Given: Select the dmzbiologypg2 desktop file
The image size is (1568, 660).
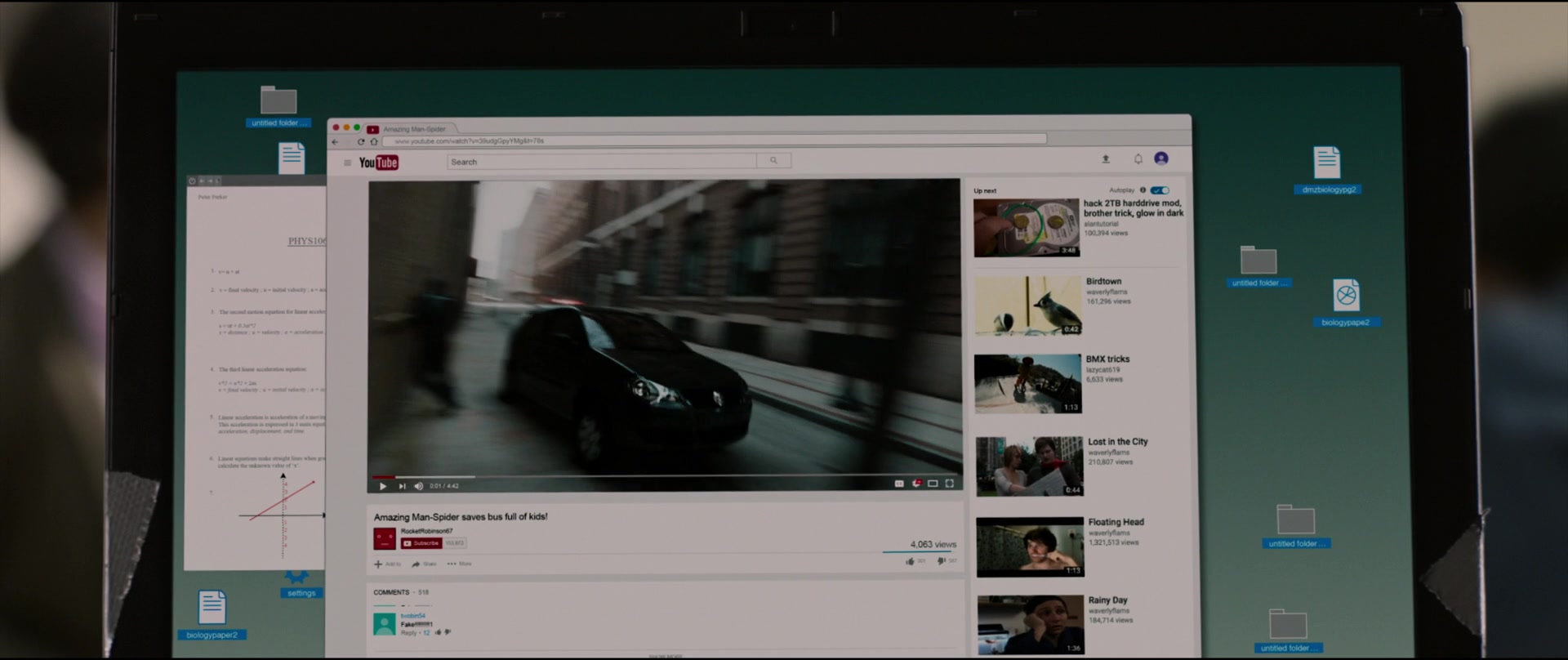Looking at the screenshot, I should [x=1328, y=171].
